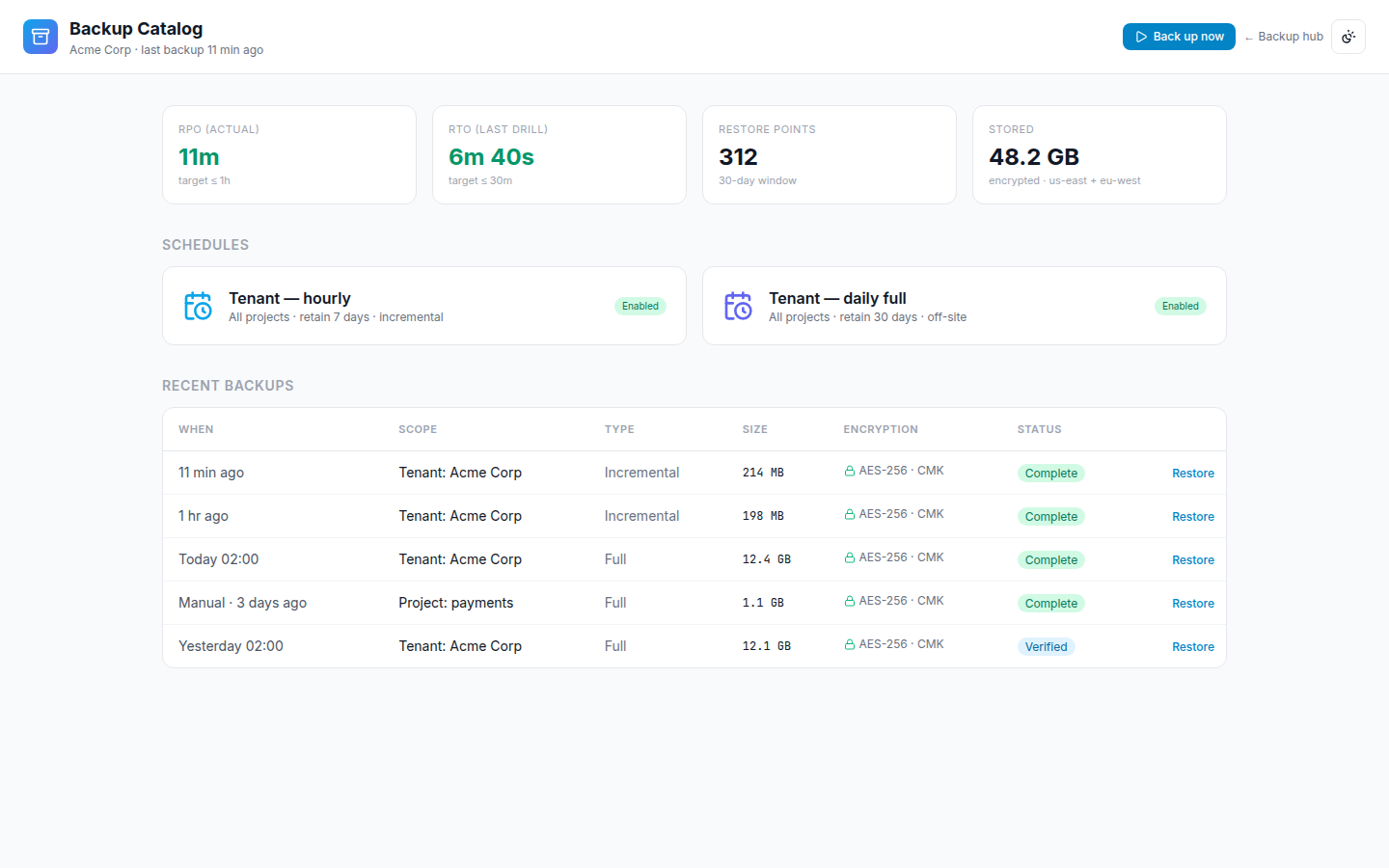
Task: Click Enabled badge on hourly schedule
Action: point(640,307)
